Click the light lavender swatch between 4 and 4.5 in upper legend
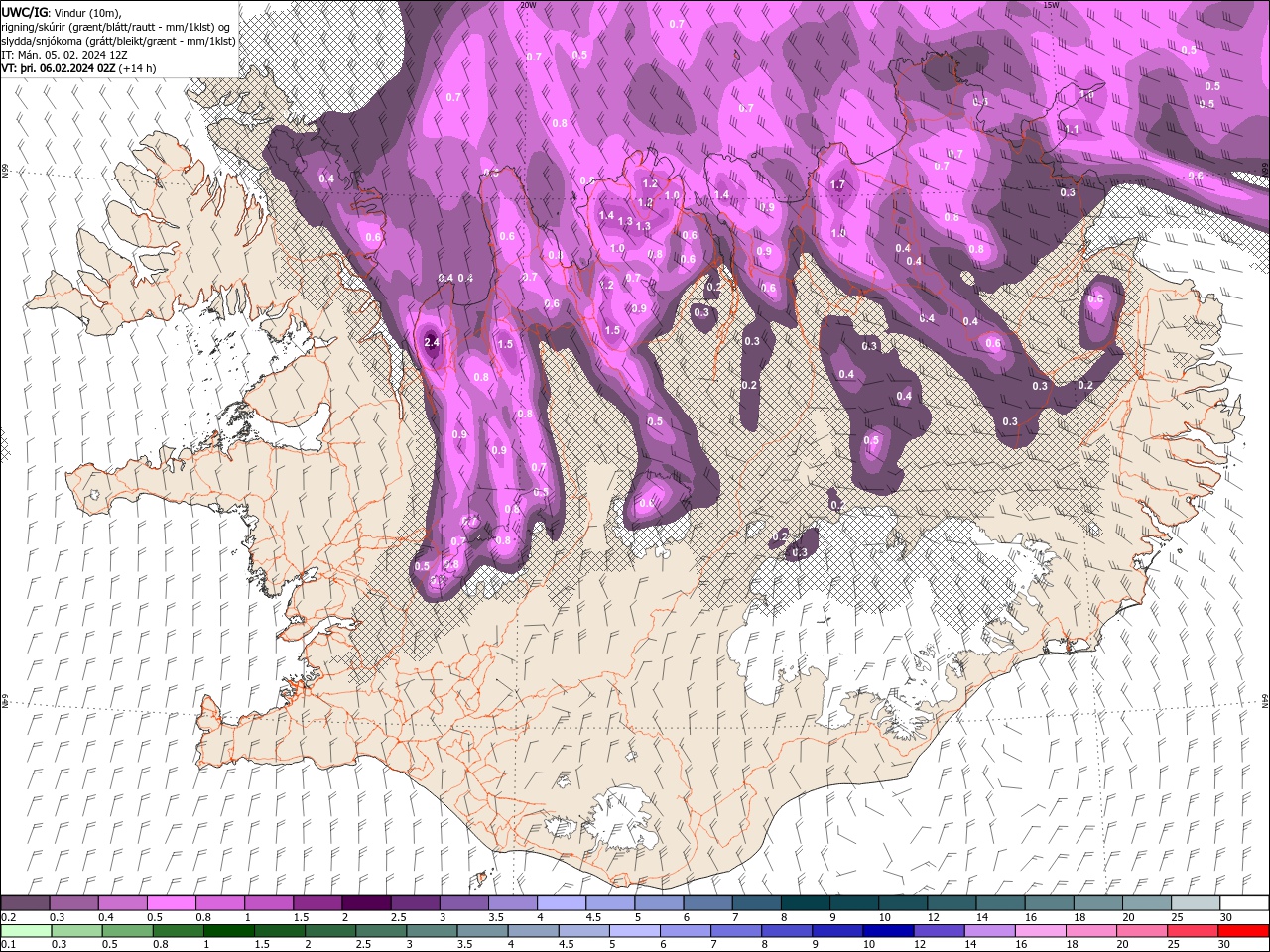The height and width of the screenshot is (952, 1270). [x=562, y=903]
